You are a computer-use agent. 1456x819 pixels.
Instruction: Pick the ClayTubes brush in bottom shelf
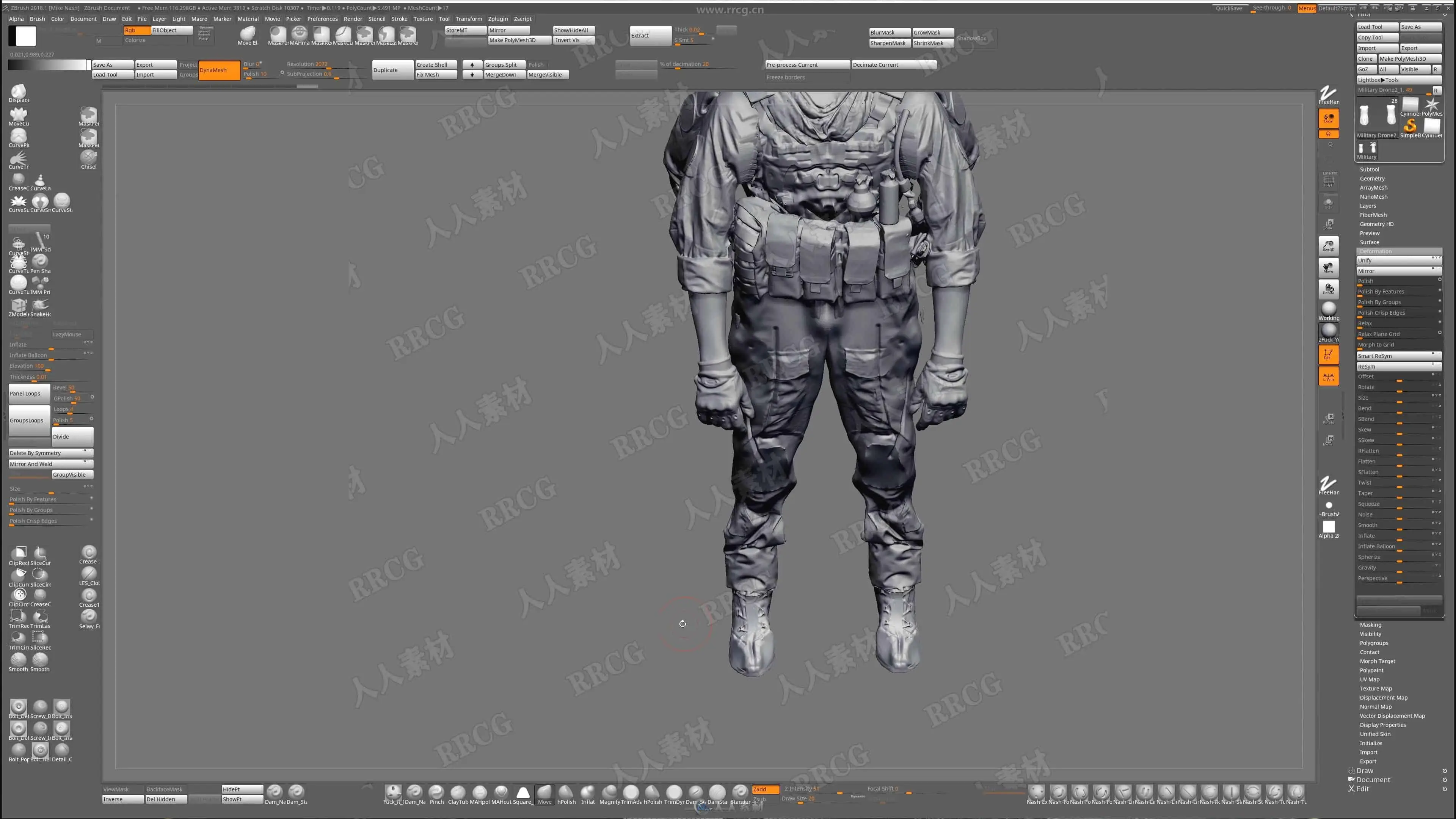pyautogui.click(x=458, y=792)
